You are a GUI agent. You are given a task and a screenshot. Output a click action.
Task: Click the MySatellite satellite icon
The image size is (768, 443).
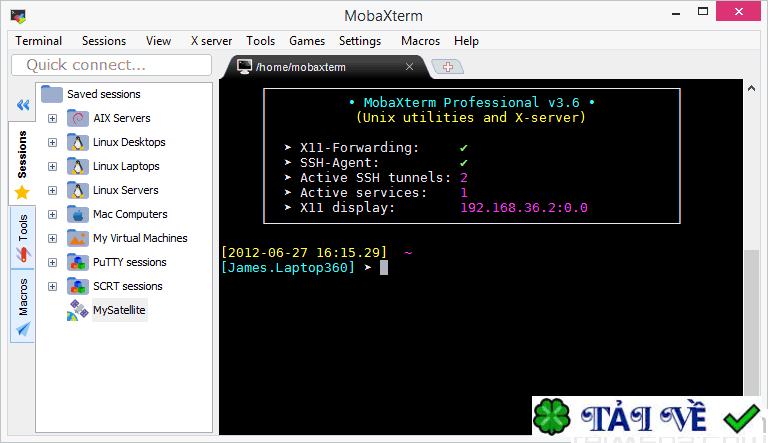click(77, 310)
